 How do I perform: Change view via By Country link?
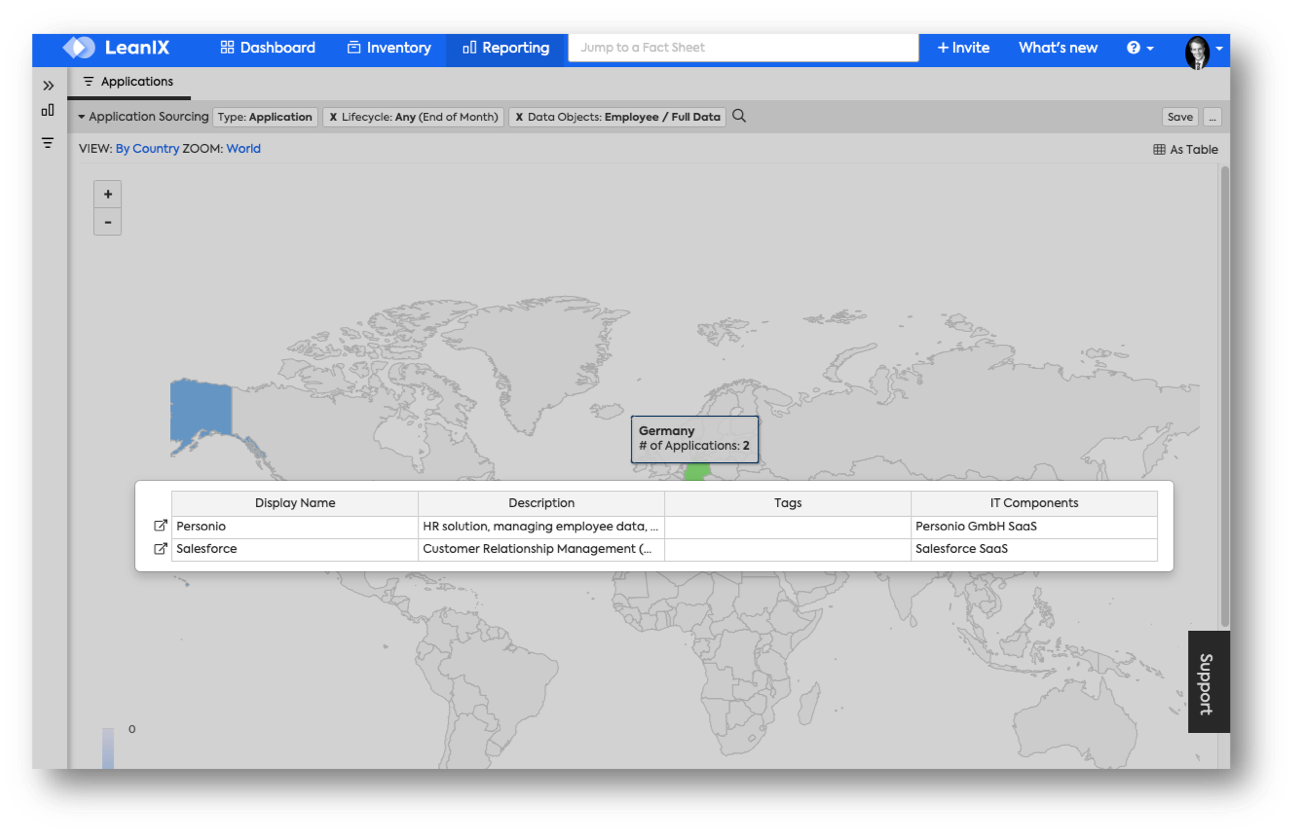click(147, 149)
